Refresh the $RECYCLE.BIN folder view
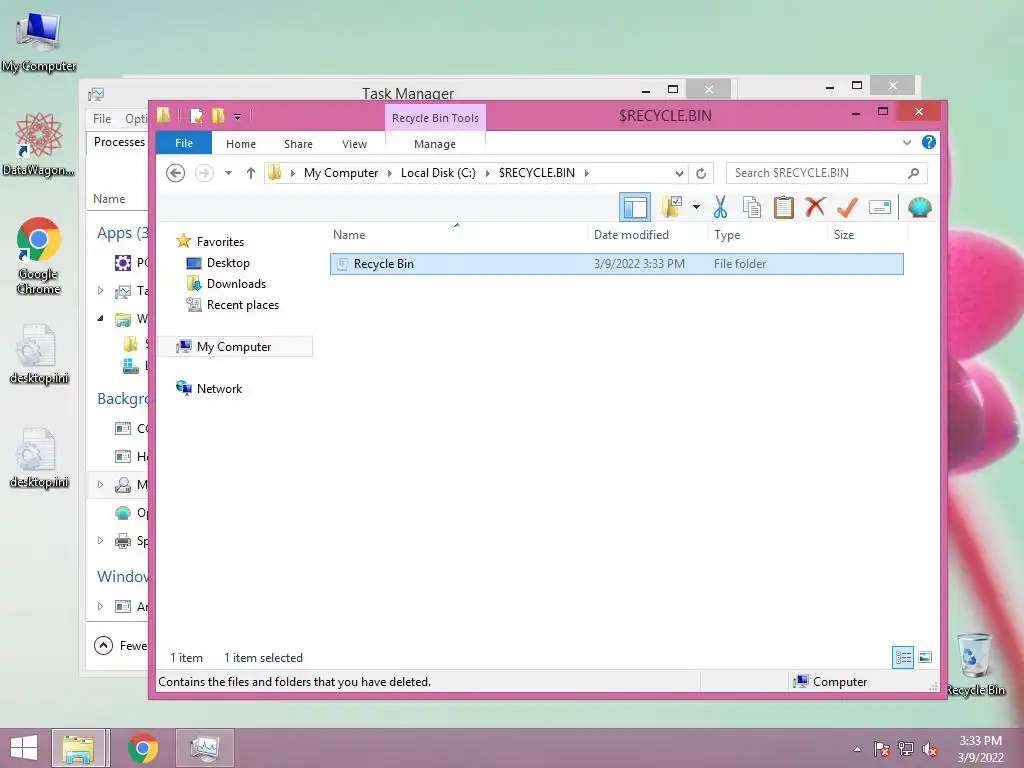 (x=701, y=173)
